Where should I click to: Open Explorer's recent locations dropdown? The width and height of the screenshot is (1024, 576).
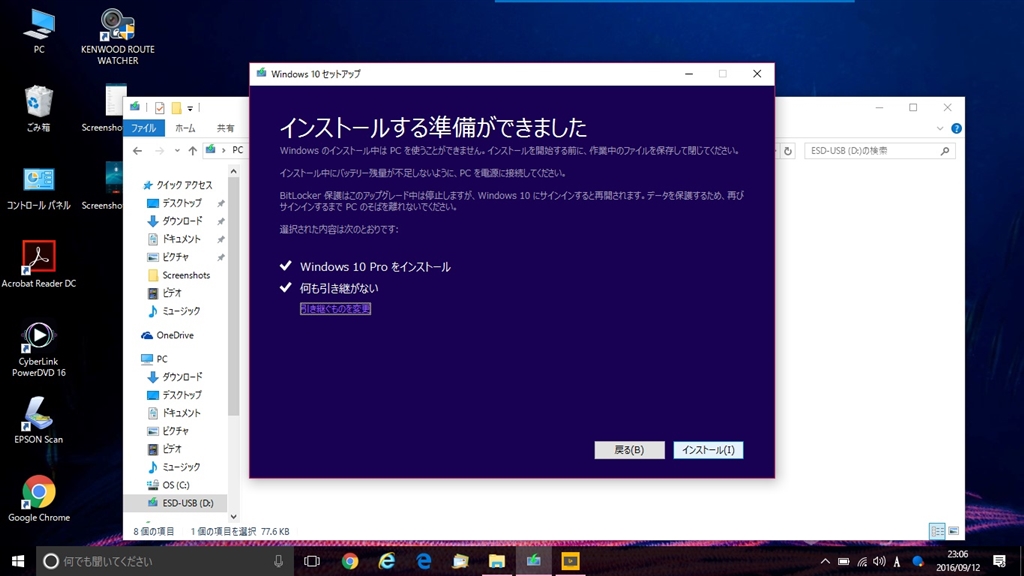(x=177, y=151)
